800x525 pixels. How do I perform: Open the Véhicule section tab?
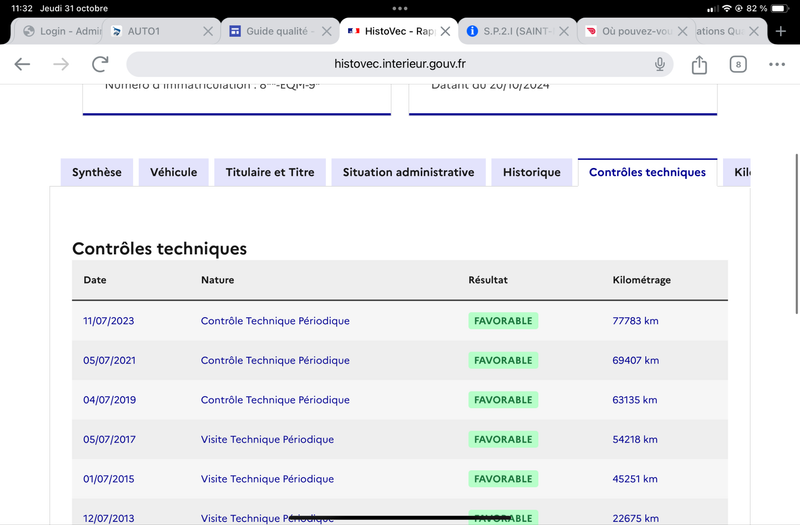pyautogui.click(x=173, y=172)
